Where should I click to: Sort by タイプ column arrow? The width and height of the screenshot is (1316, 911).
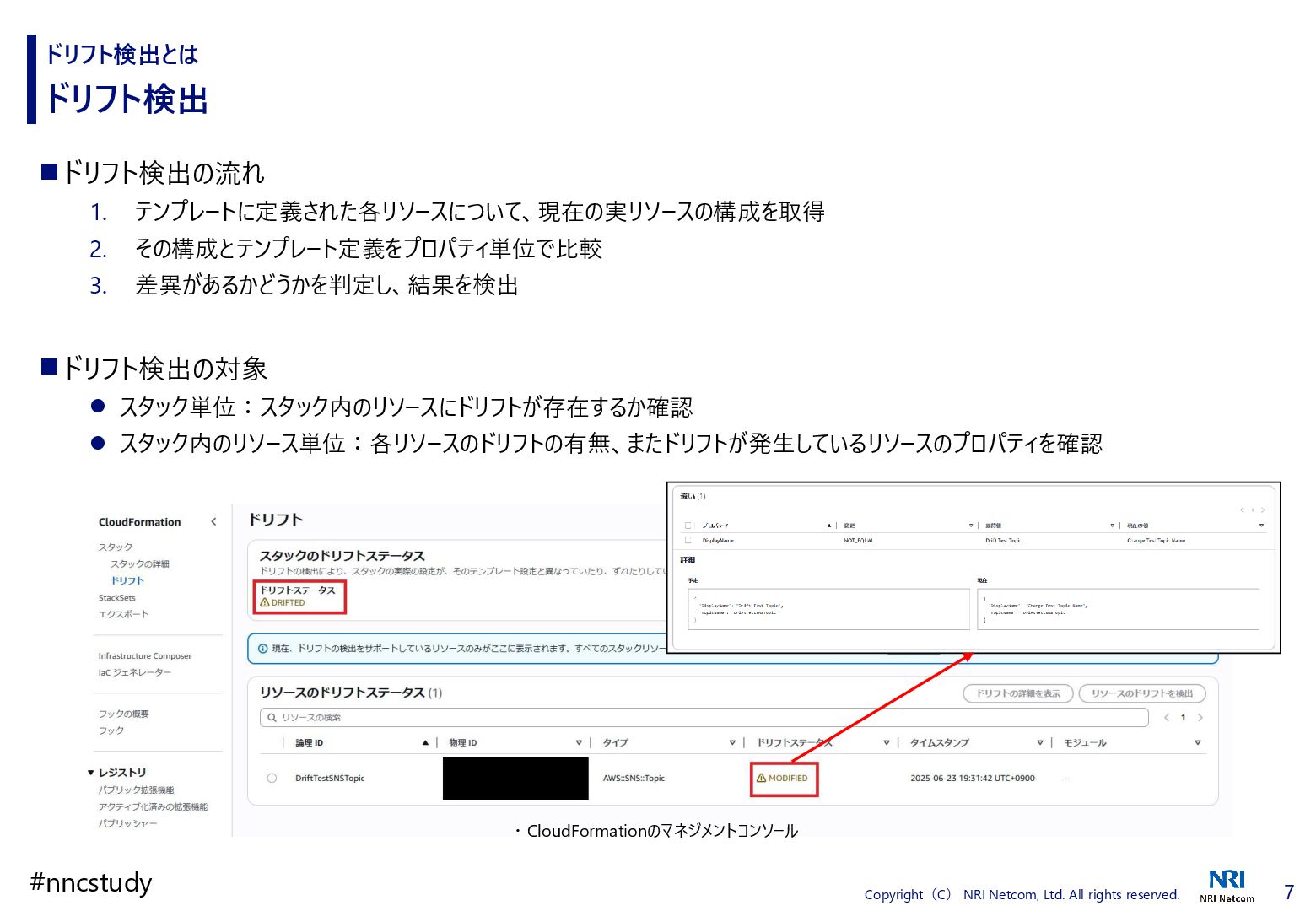pyautogui.click(x=732, y=743)
